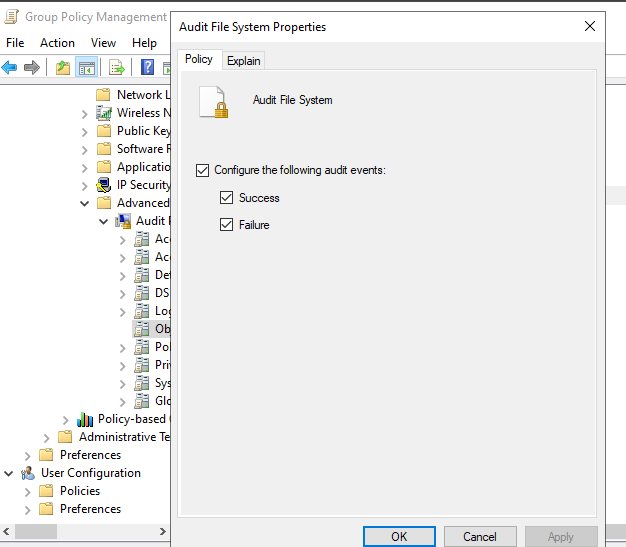The height and width of the screenshot is (547, 626).
Task: Click the Software Restriction folder icon
Action: [104, 149]
